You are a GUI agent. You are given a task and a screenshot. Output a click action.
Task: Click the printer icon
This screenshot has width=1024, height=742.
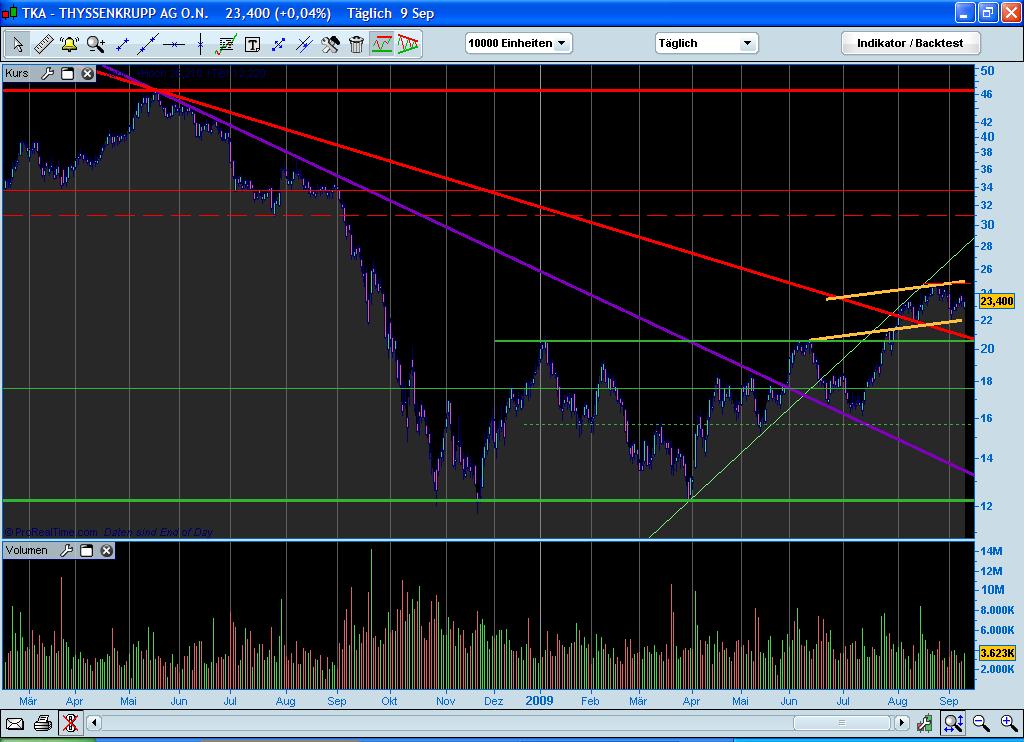pos(43,723)
